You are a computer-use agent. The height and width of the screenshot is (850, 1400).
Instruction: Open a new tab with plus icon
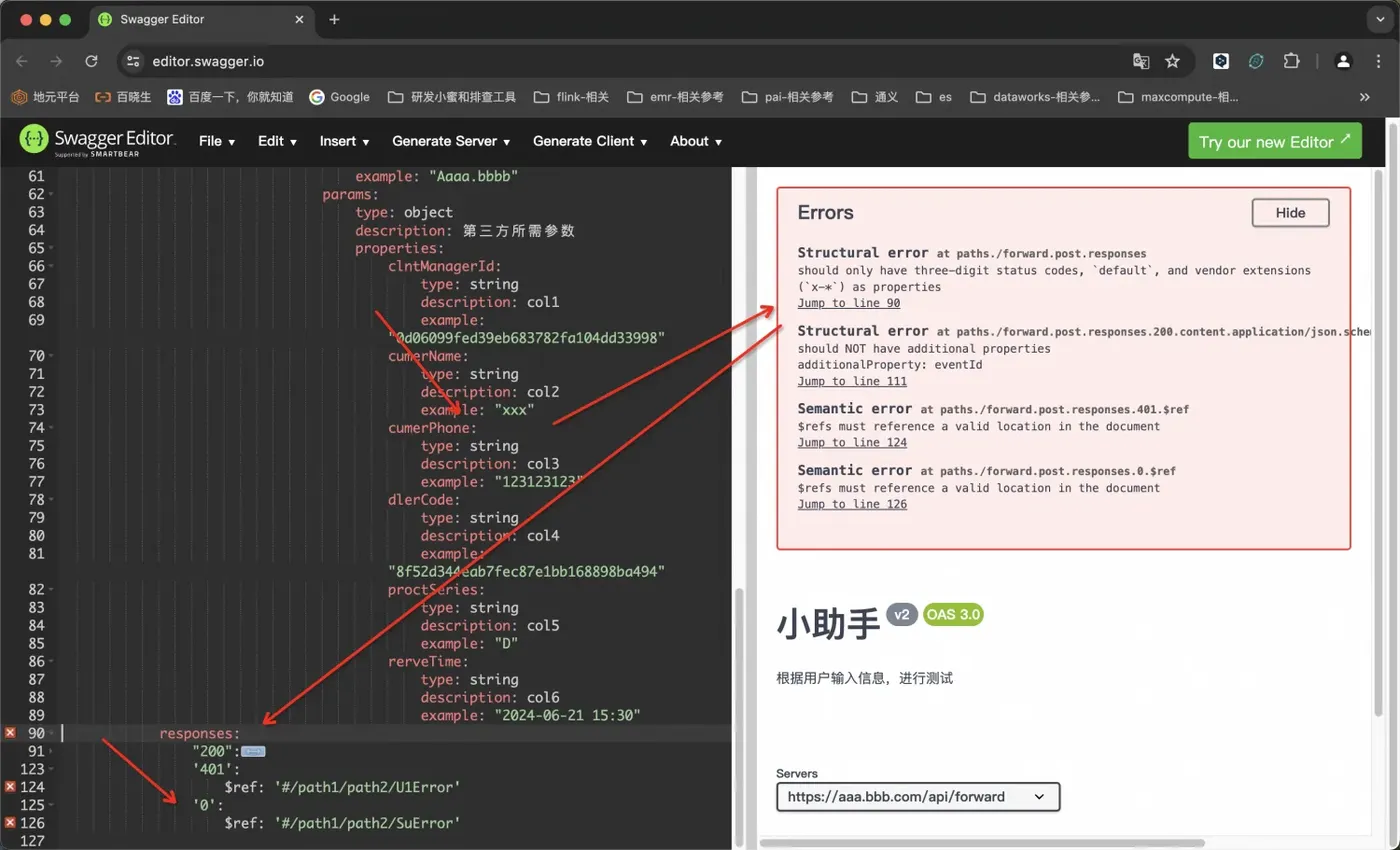click(334, 19)
